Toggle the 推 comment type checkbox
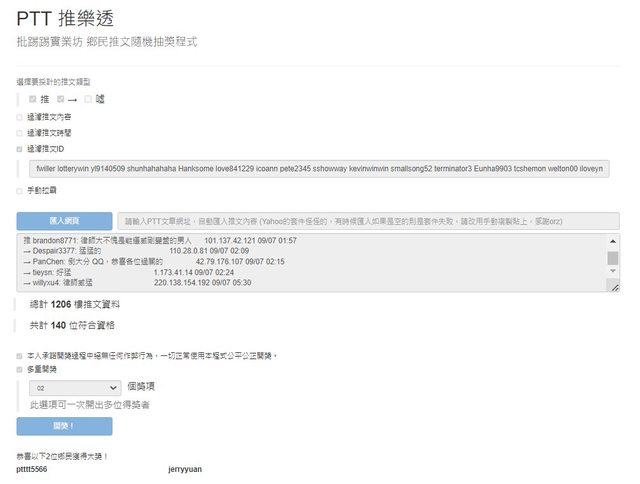 click(33, 99)
